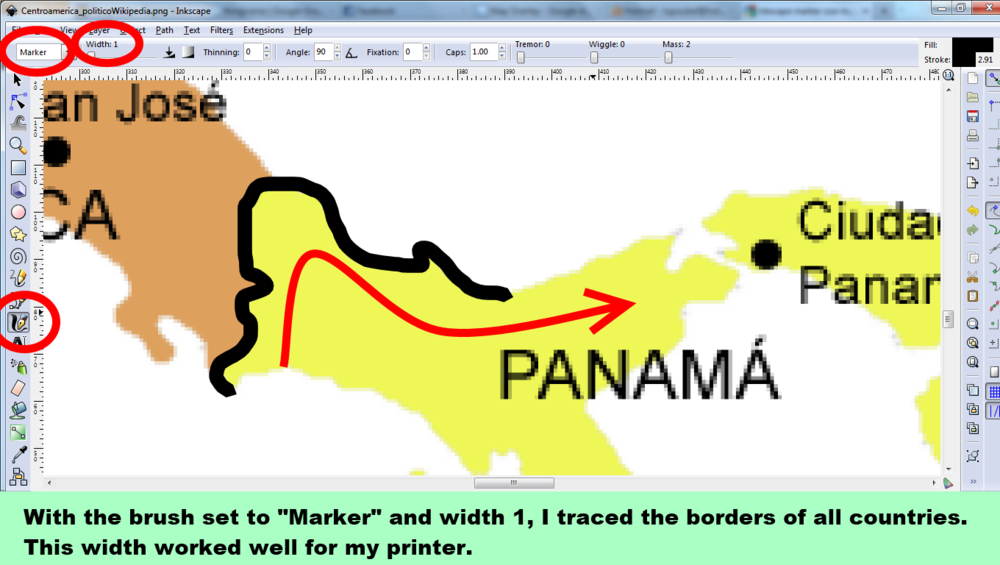Screen dimensions: 1000x565
Task: Toggle the trace background lightness button
Action: pos(187,52)
